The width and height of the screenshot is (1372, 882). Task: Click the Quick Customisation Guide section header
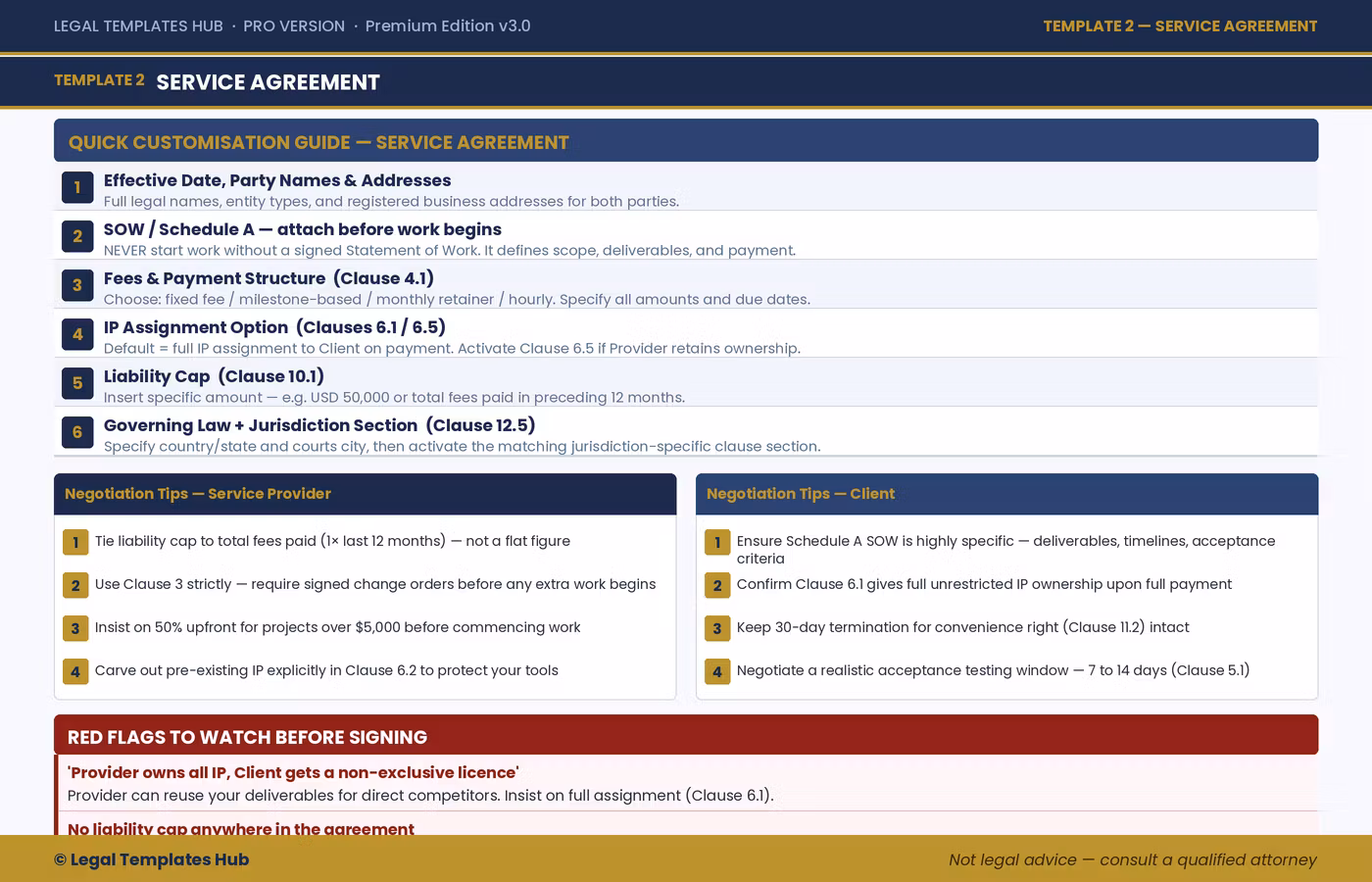click(x=318, y=142)
